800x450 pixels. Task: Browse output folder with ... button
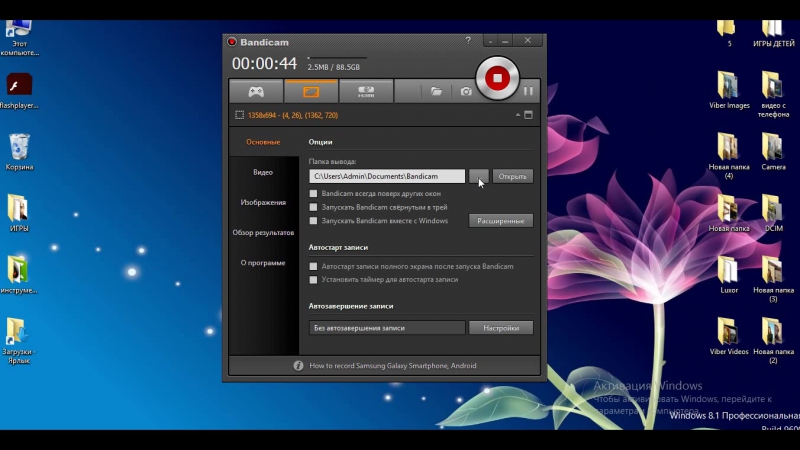(479, 176)
